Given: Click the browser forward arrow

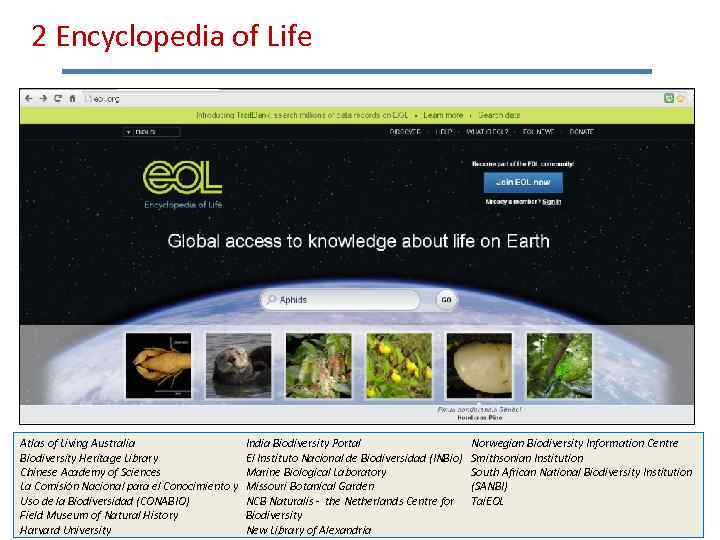Looking at the screenshot, I should tap(43, 98).
